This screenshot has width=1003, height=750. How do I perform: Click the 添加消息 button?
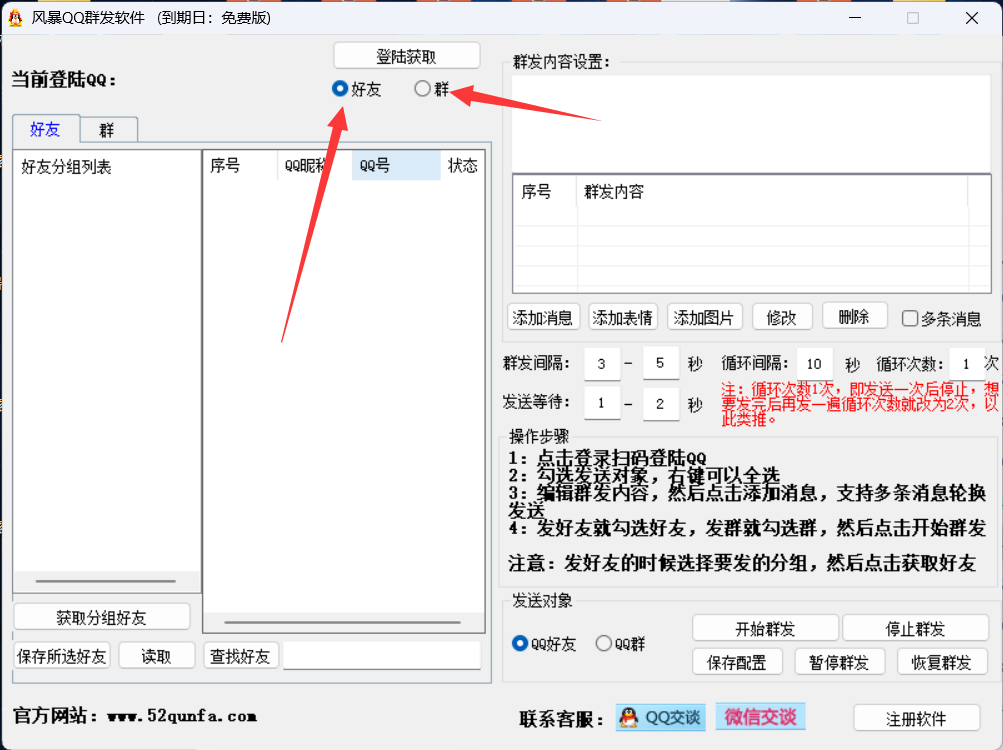[x=543, y=317]
